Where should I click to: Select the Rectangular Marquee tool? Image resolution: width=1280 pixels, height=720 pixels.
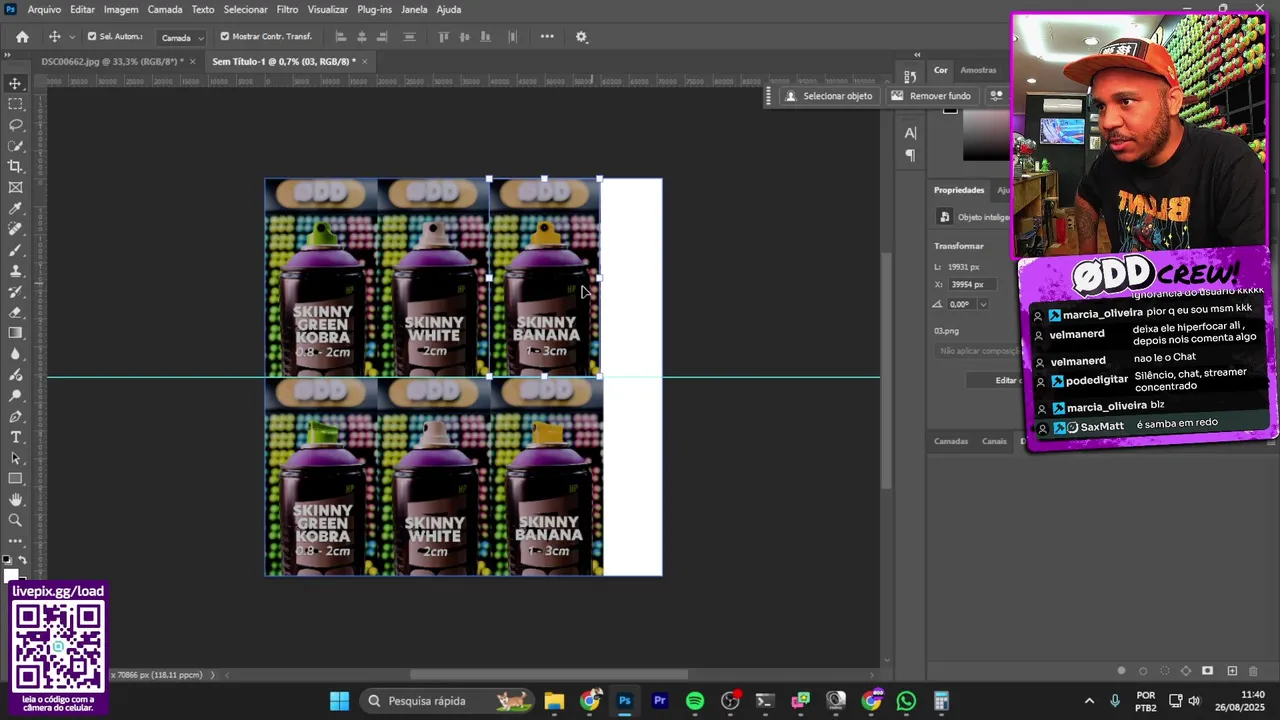[15, 104]
